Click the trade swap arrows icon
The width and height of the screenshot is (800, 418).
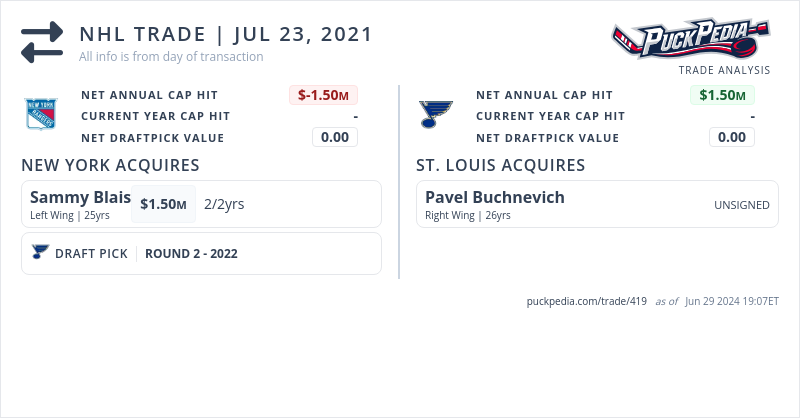click(42, 42)
